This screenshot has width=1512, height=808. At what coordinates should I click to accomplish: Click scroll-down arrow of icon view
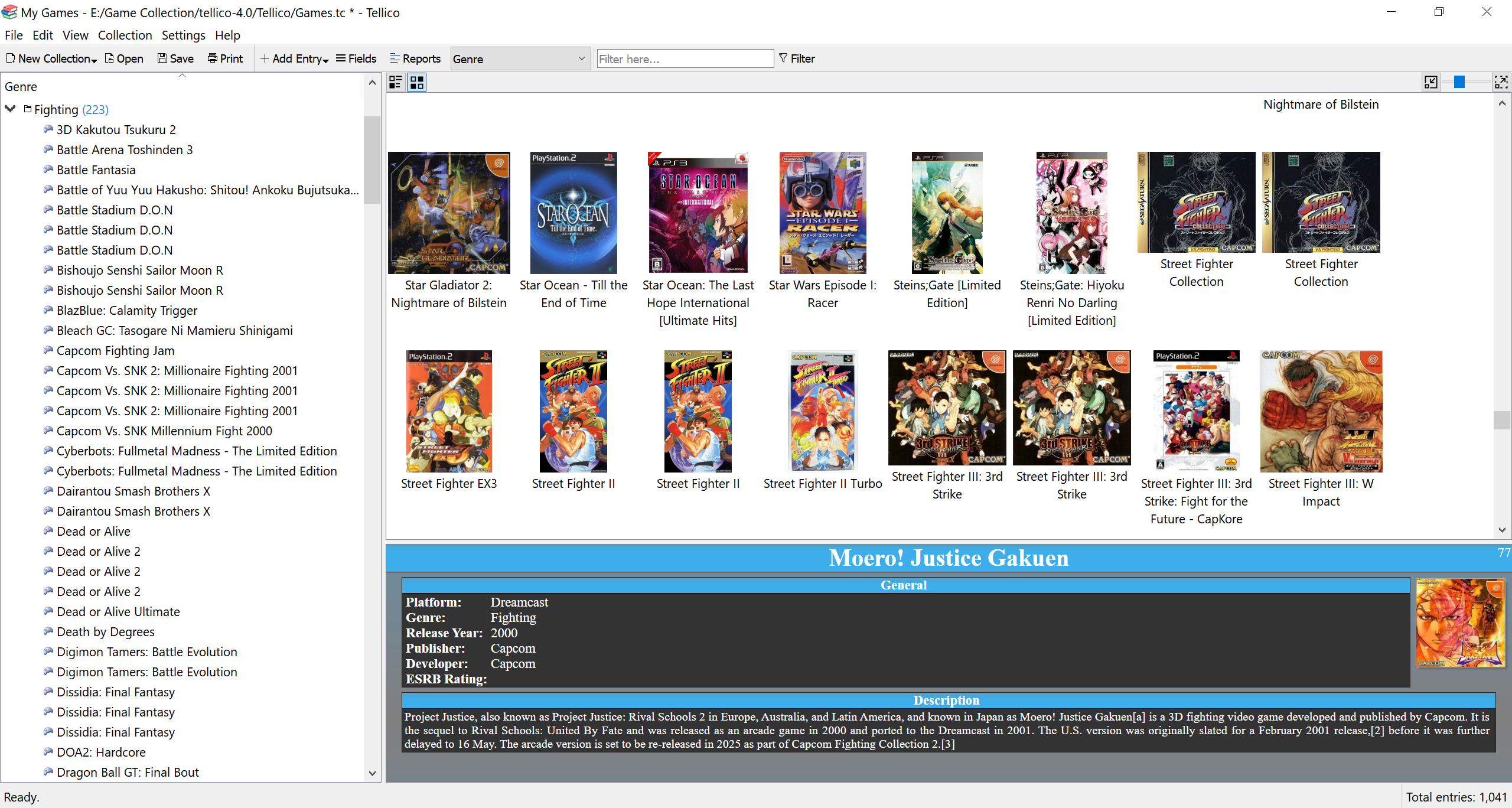pyautogui.click(x=1502, y=530)
